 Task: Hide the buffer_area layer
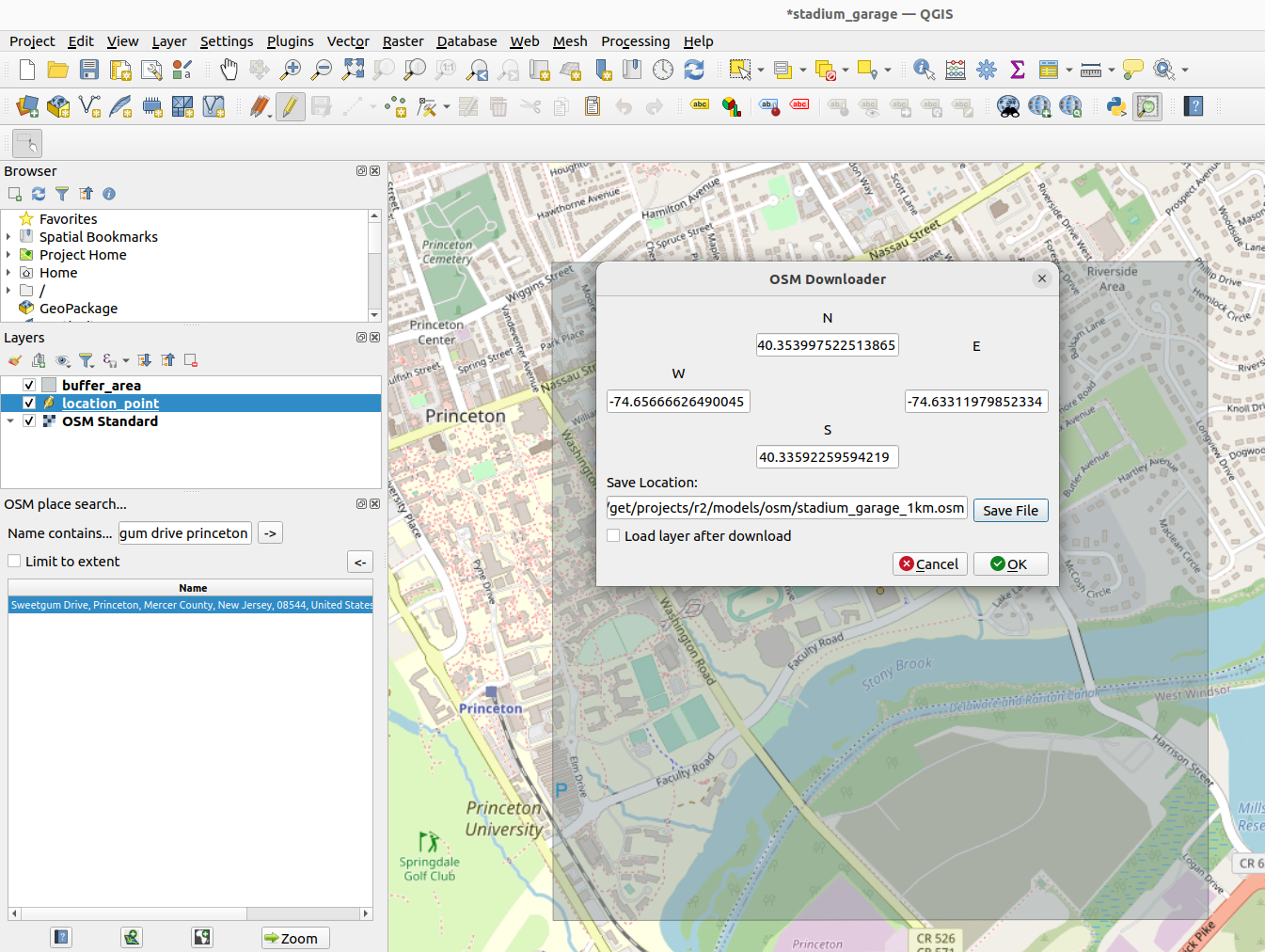[x=29, y=385]
